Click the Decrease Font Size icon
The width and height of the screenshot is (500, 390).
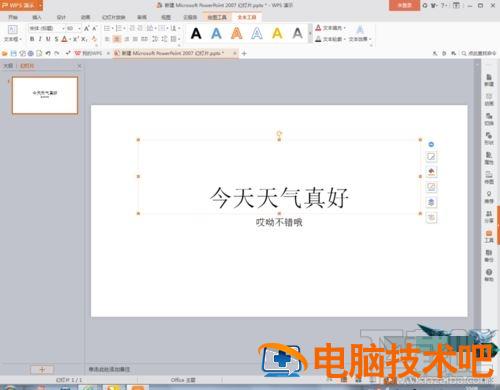coord(94,28)
